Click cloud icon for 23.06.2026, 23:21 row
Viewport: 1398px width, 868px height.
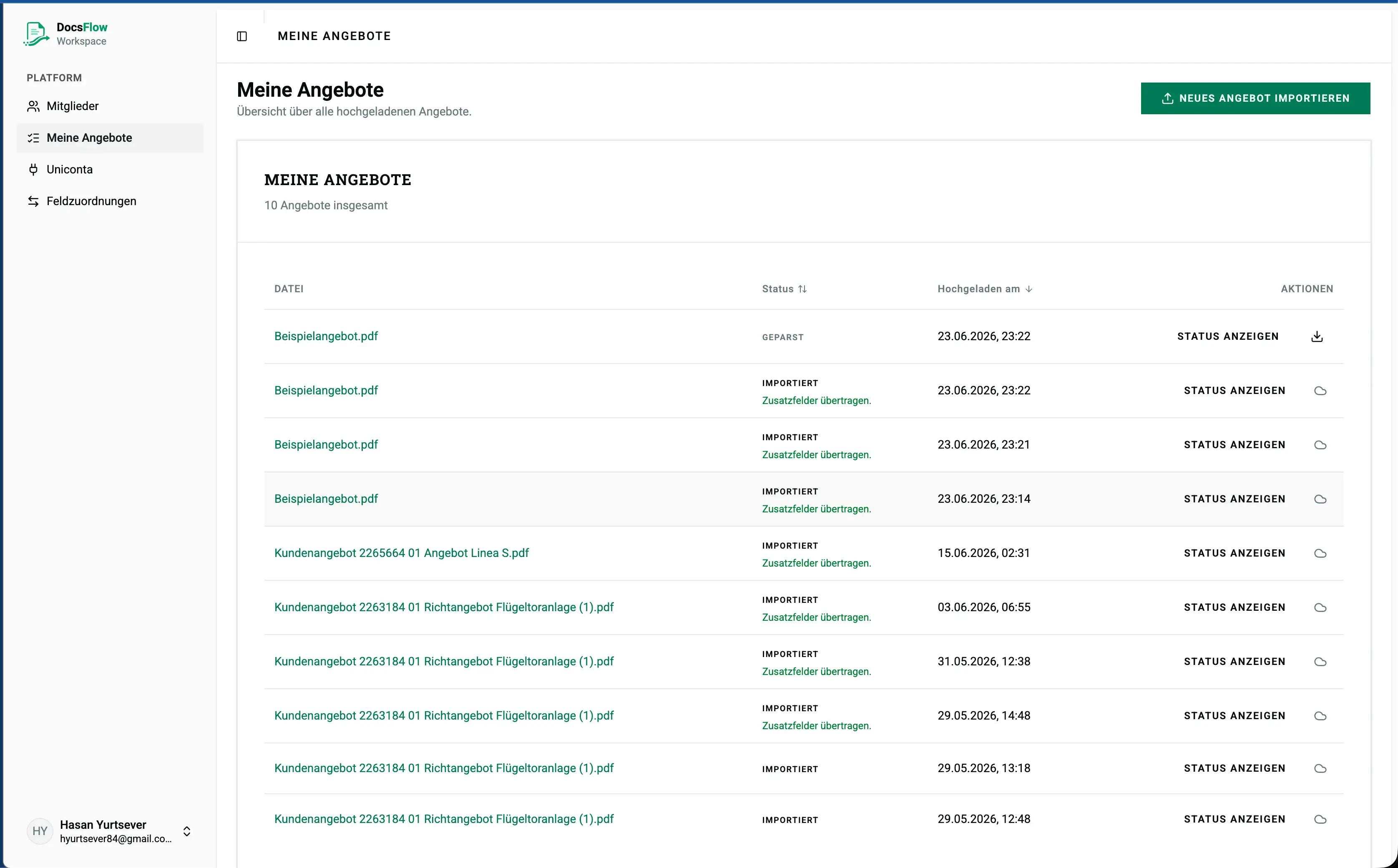coord(1320,445)
